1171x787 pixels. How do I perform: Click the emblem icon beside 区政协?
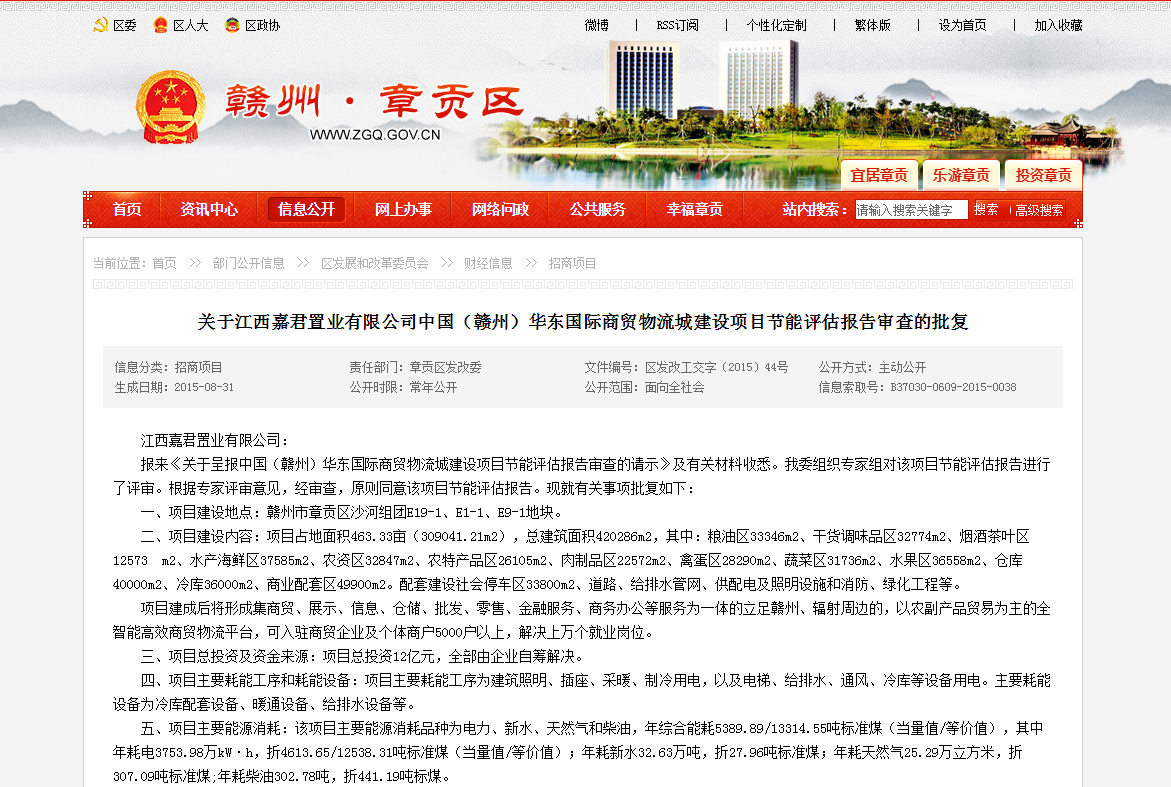[232, 25]
